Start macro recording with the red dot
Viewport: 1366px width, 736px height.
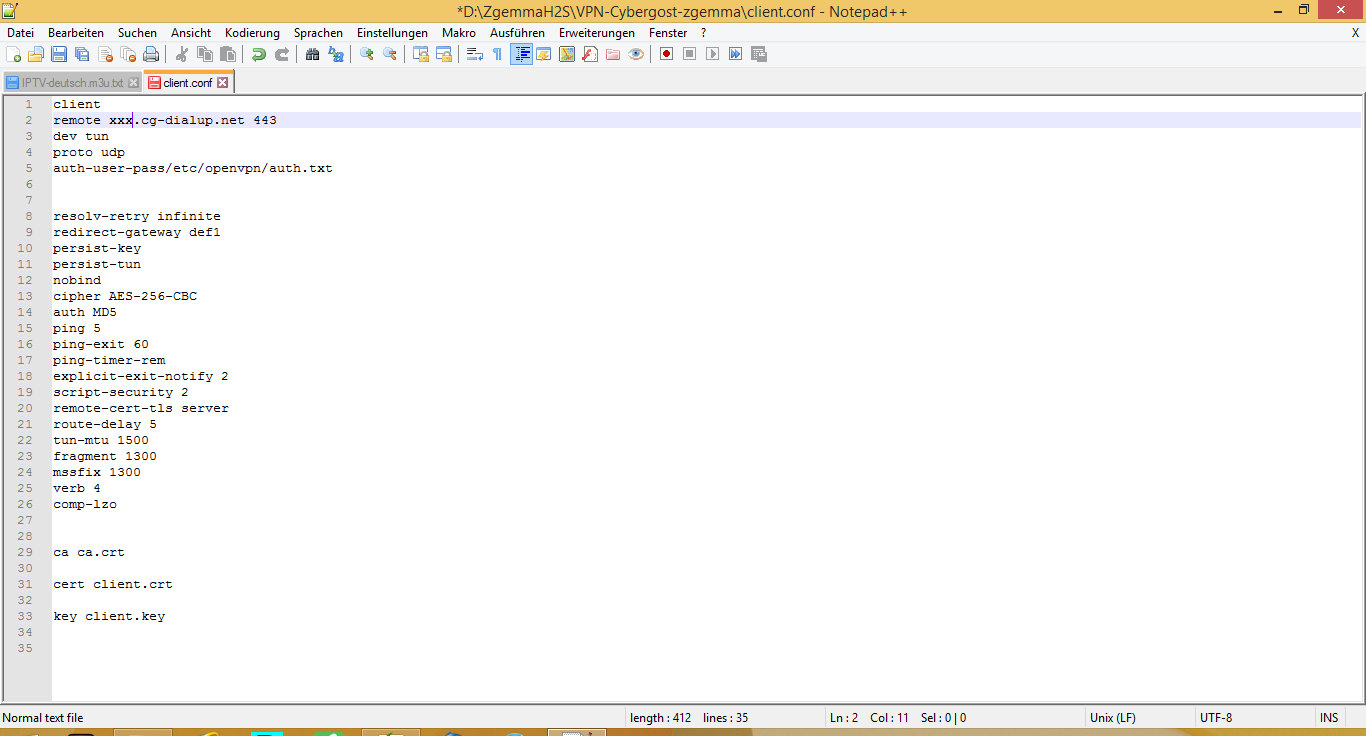666,54
